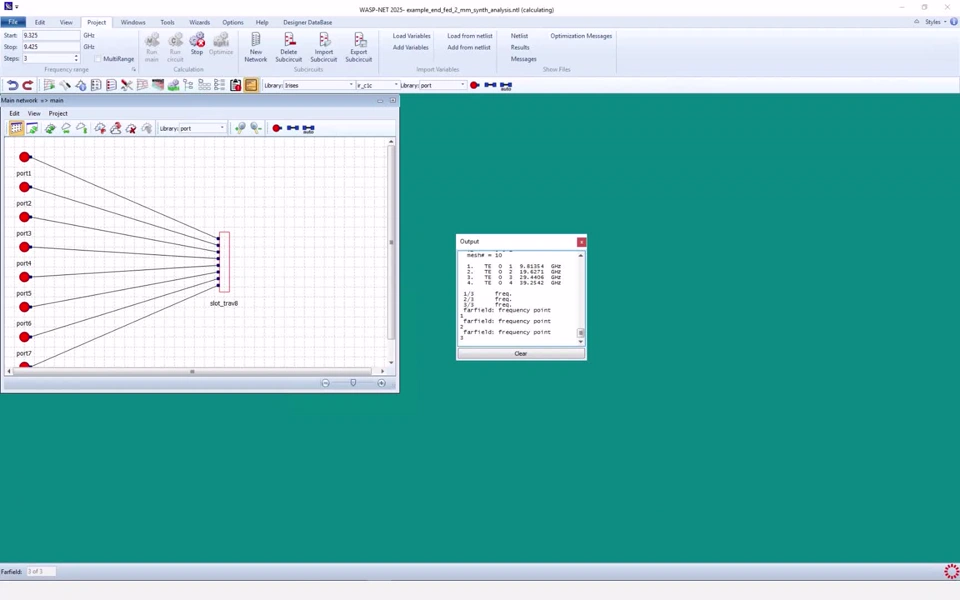Expand the Frequency range dialog launcher

coord(133,70)
